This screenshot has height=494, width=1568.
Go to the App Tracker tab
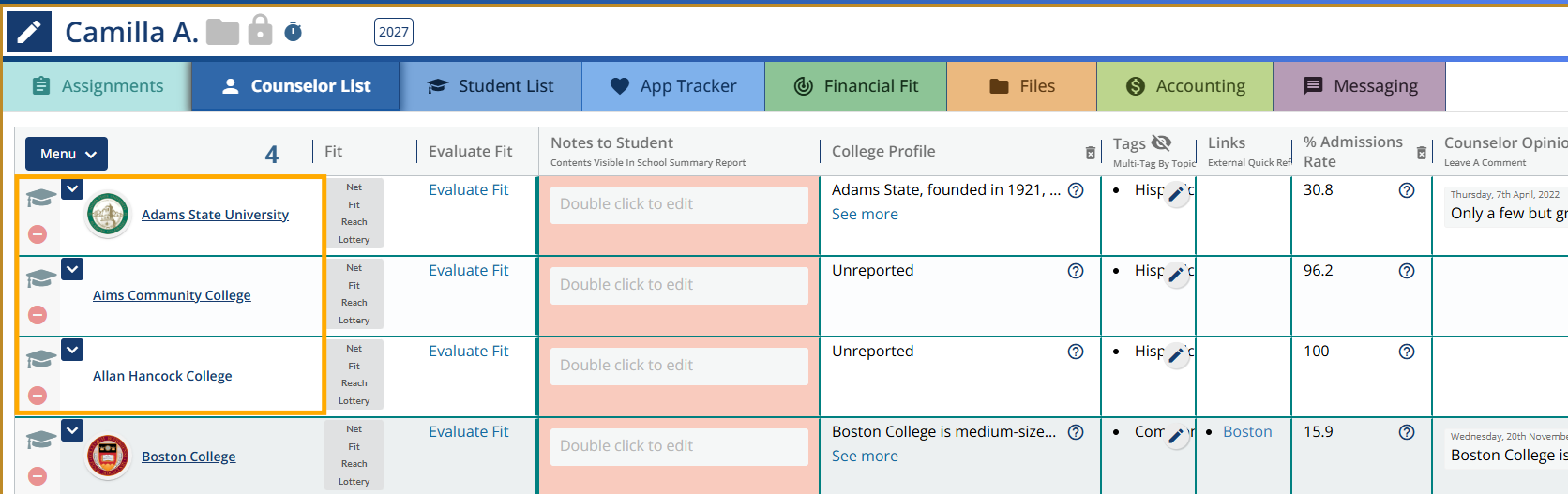673,86
